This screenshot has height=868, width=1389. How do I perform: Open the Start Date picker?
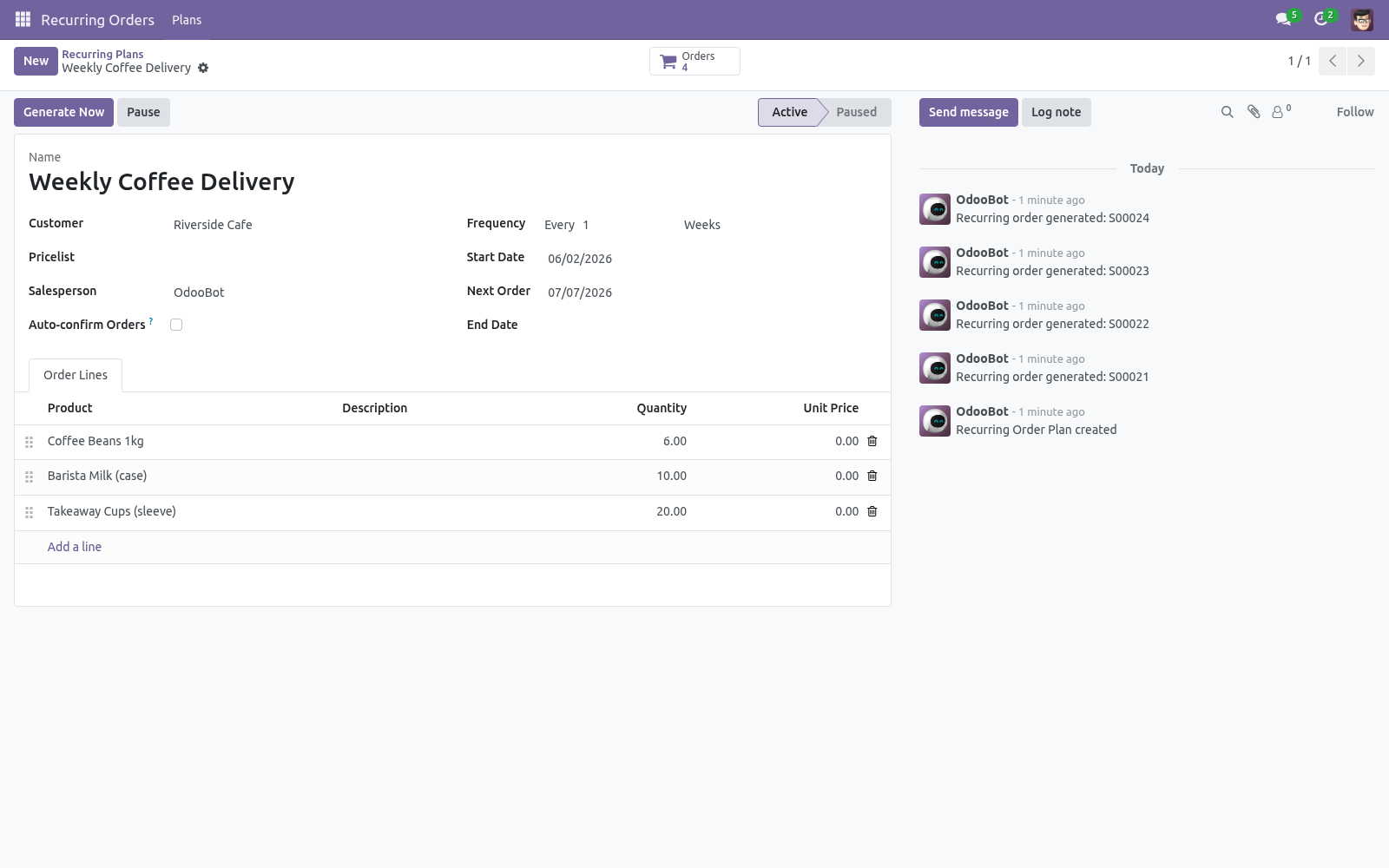coord(710,259)
